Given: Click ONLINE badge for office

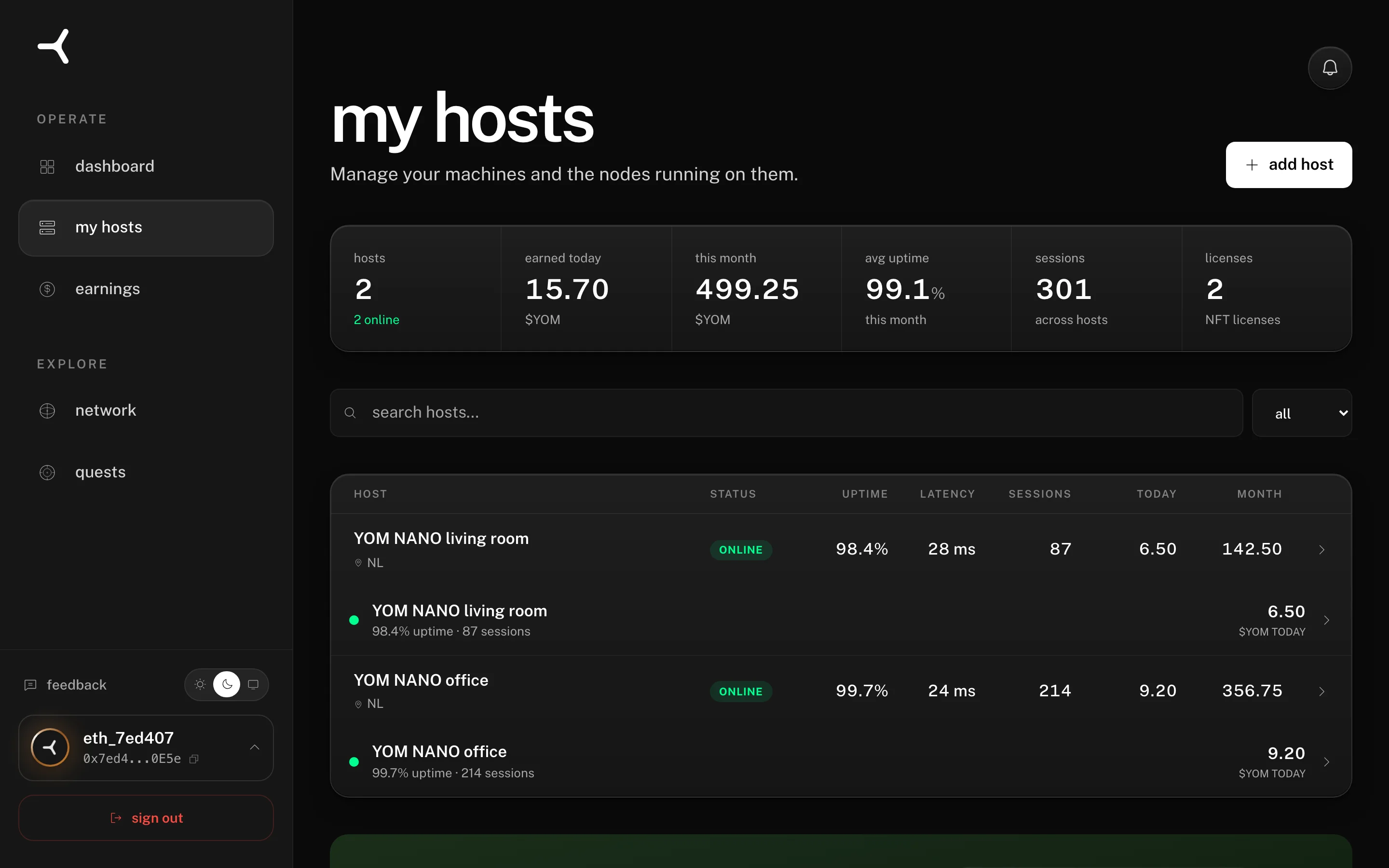Looking at the screenshot, I should point(741,691).
